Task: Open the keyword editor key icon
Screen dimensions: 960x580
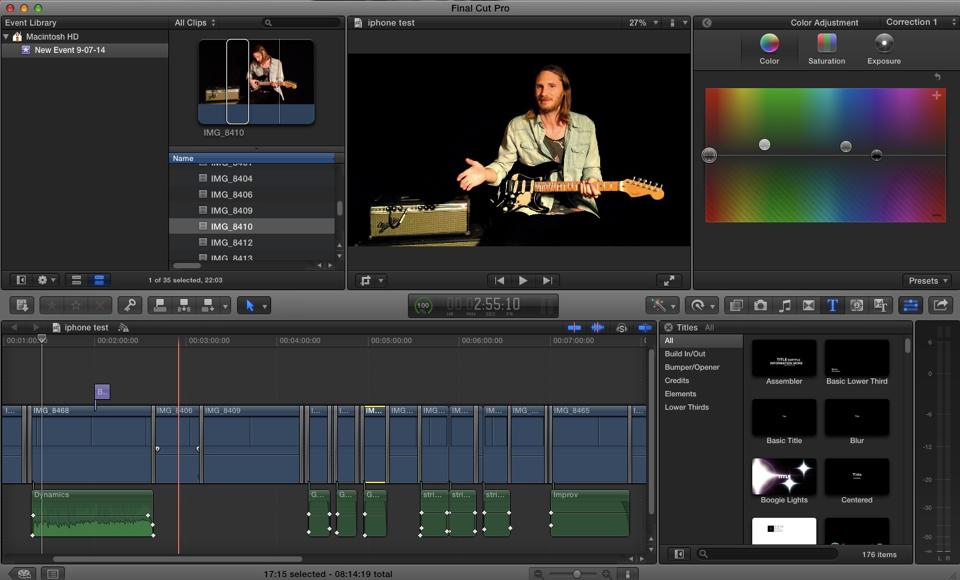Action: click(x=130, y=305)
